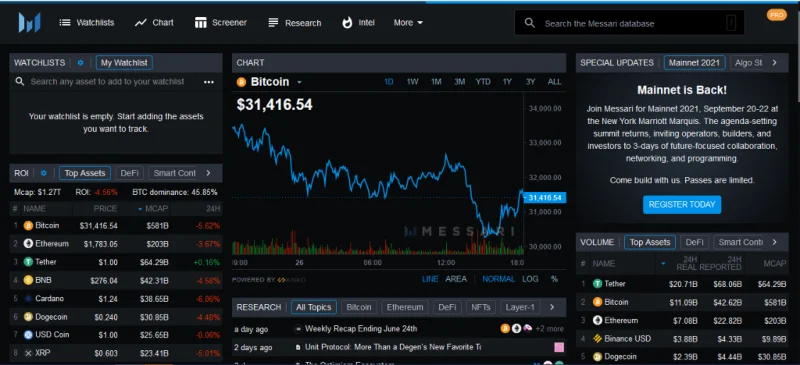Set chart range to 3M
This screenshot has height=365, width=800.
pyautogui.click(x=459, y=82)
